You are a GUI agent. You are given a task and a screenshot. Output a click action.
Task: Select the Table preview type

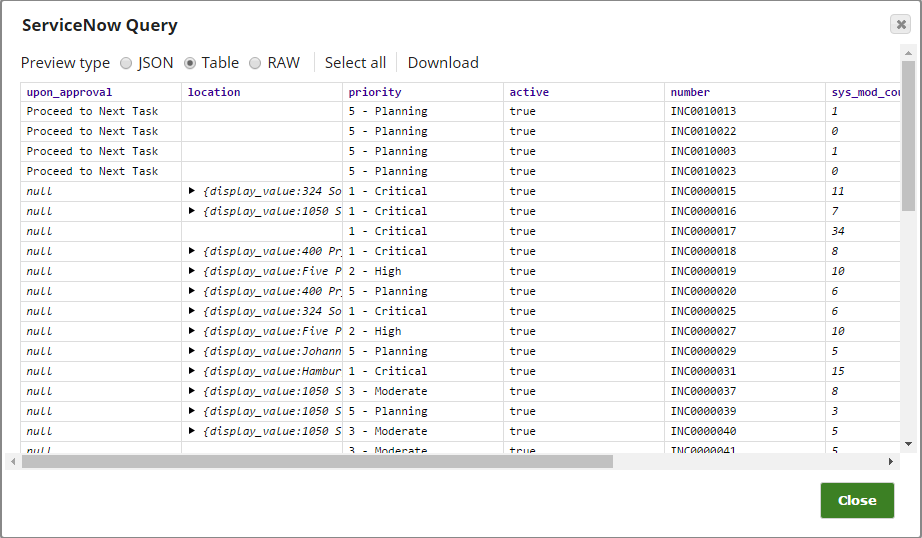[189, 63]
